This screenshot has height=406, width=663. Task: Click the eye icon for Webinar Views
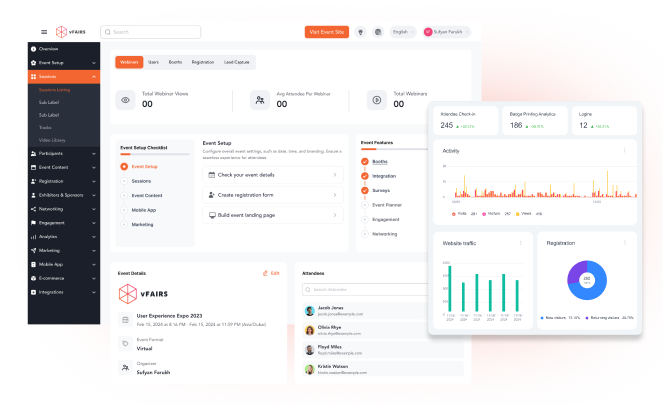[x=125, y=100]
